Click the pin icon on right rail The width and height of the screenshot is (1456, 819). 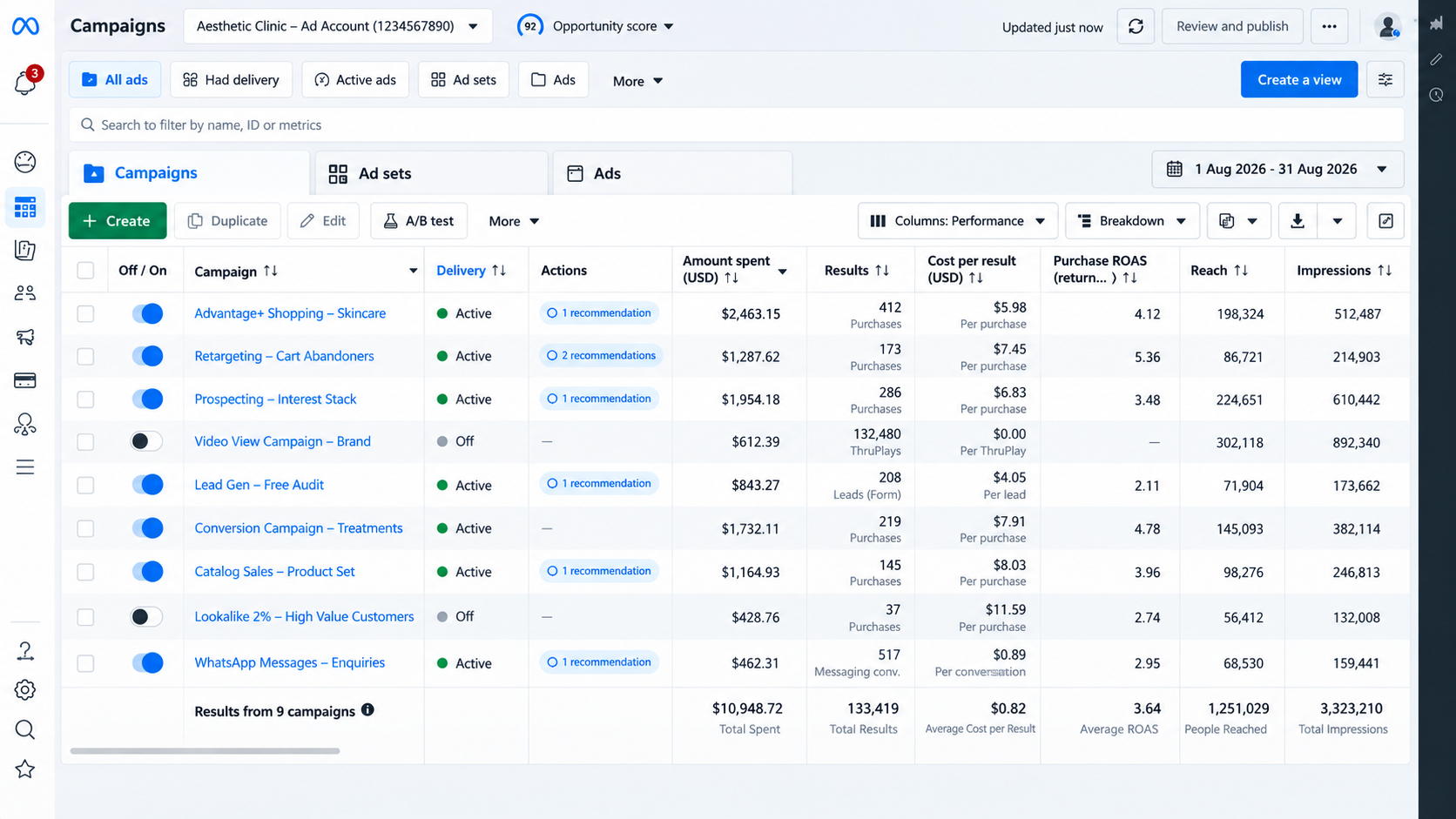tap(1437, 24)
